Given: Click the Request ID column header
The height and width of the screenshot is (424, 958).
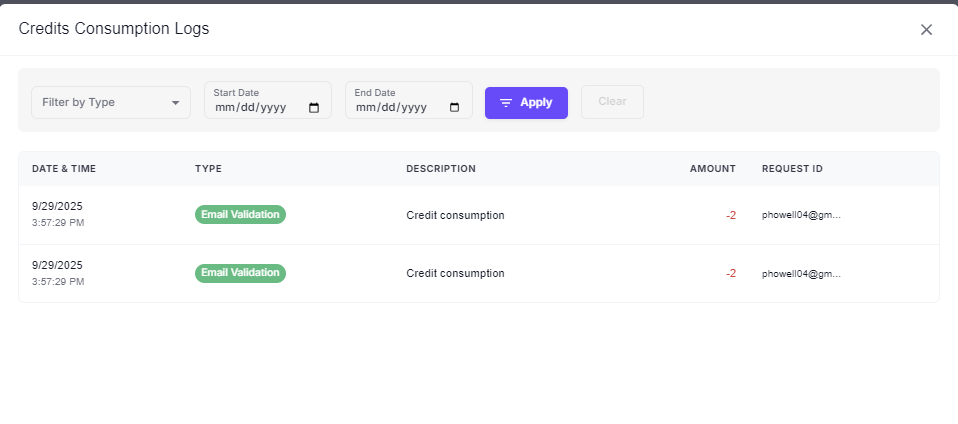Looking at the screenshot, I should [792, 169].
